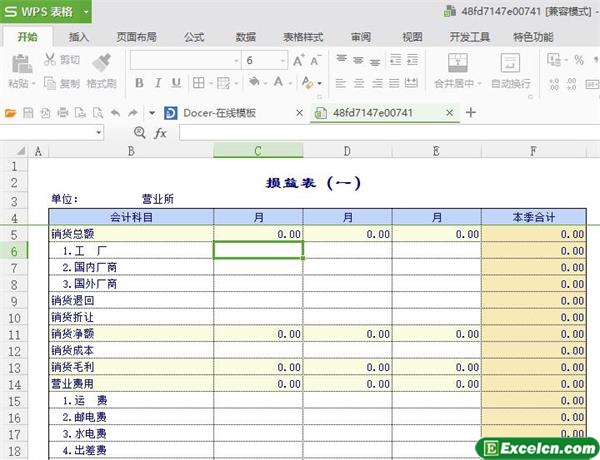Align text right
The height and width of the screenshot is (460, 600).
[377, 83]
